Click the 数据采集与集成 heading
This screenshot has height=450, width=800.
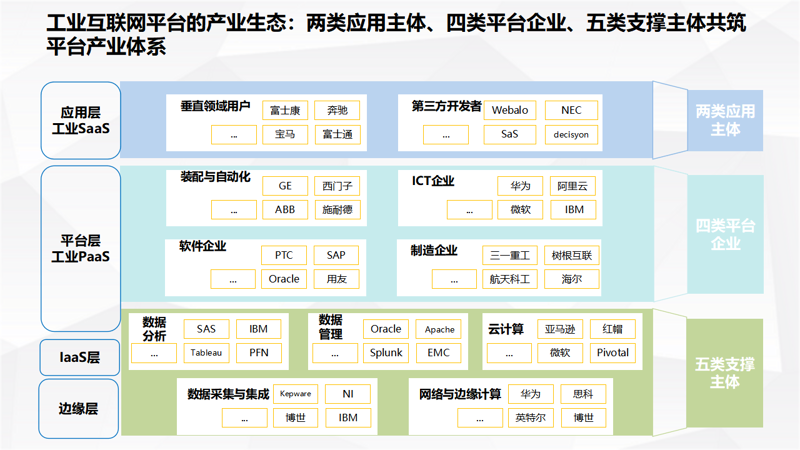click(228, 394)
